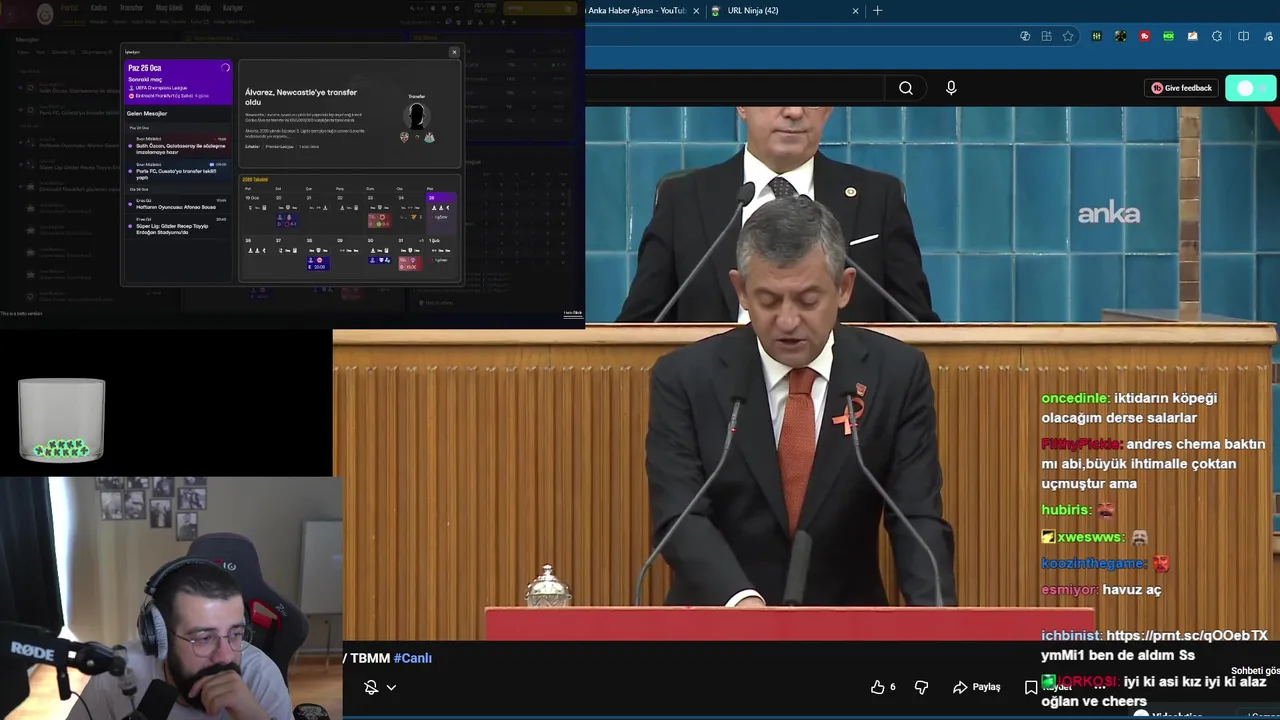Select the highlighted 25 date calendar cell
Screen dimensions: 1280x720
point(441,211)
